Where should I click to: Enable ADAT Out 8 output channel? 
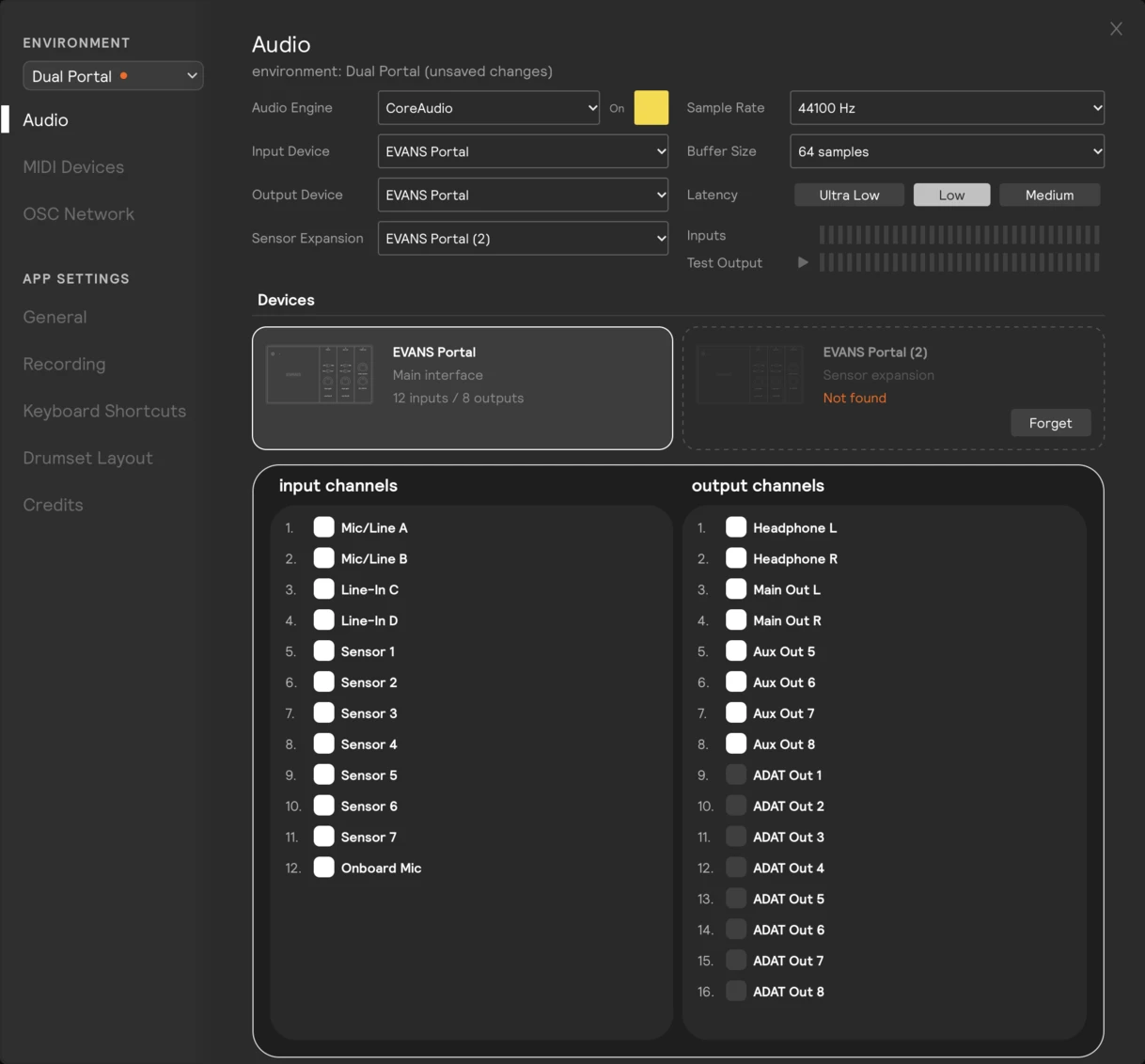736,993
